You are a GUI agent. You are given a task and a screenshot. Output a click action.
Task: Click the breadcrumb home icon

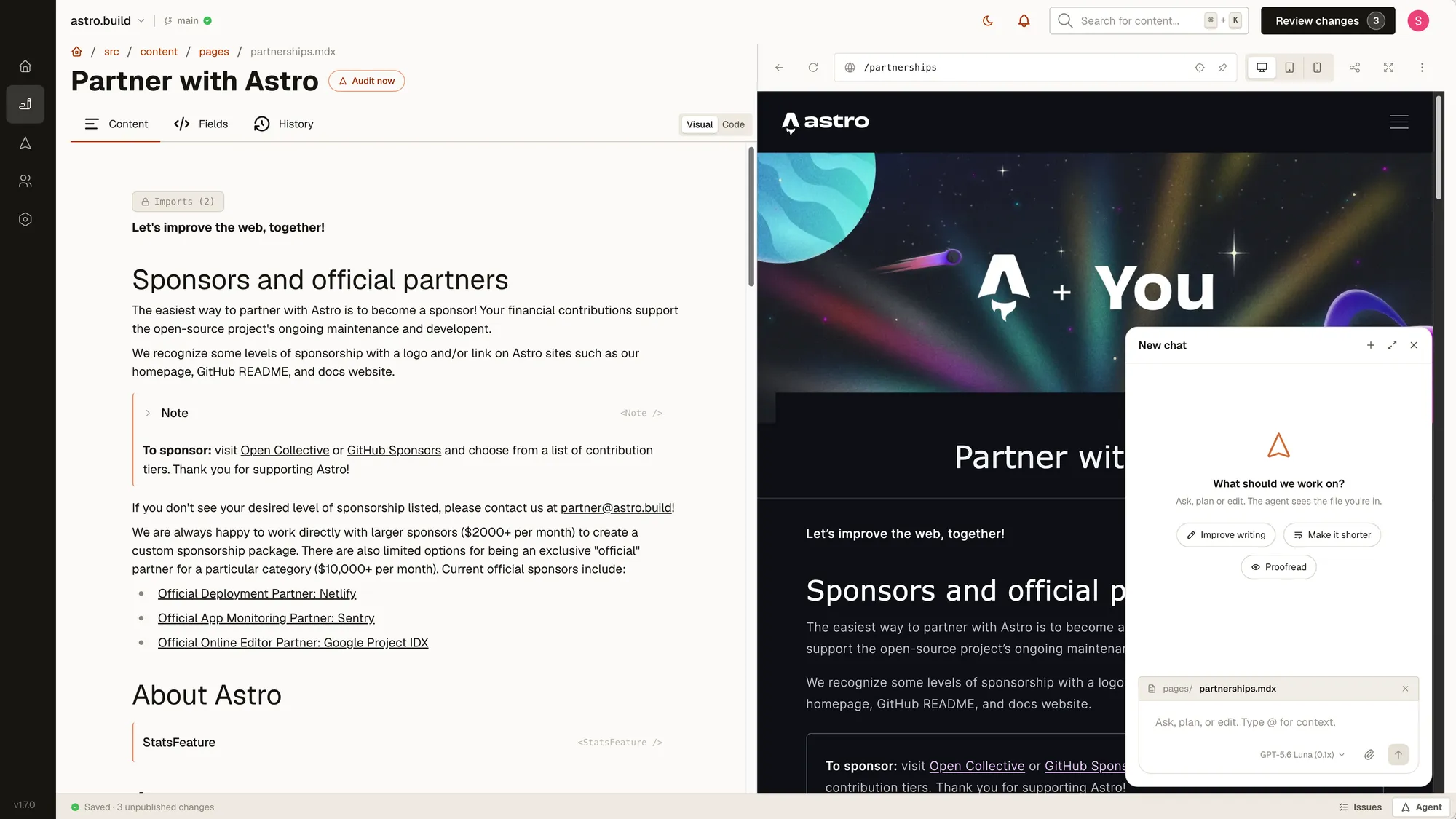(76, 52)
